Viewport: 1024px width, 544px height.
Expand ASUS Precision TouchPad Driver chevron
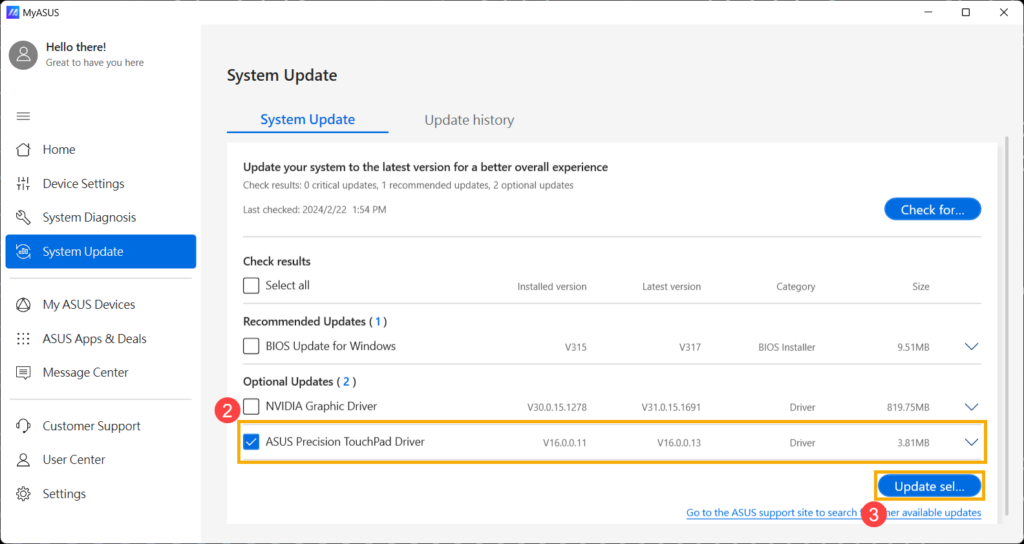click(x=972, y=442)
